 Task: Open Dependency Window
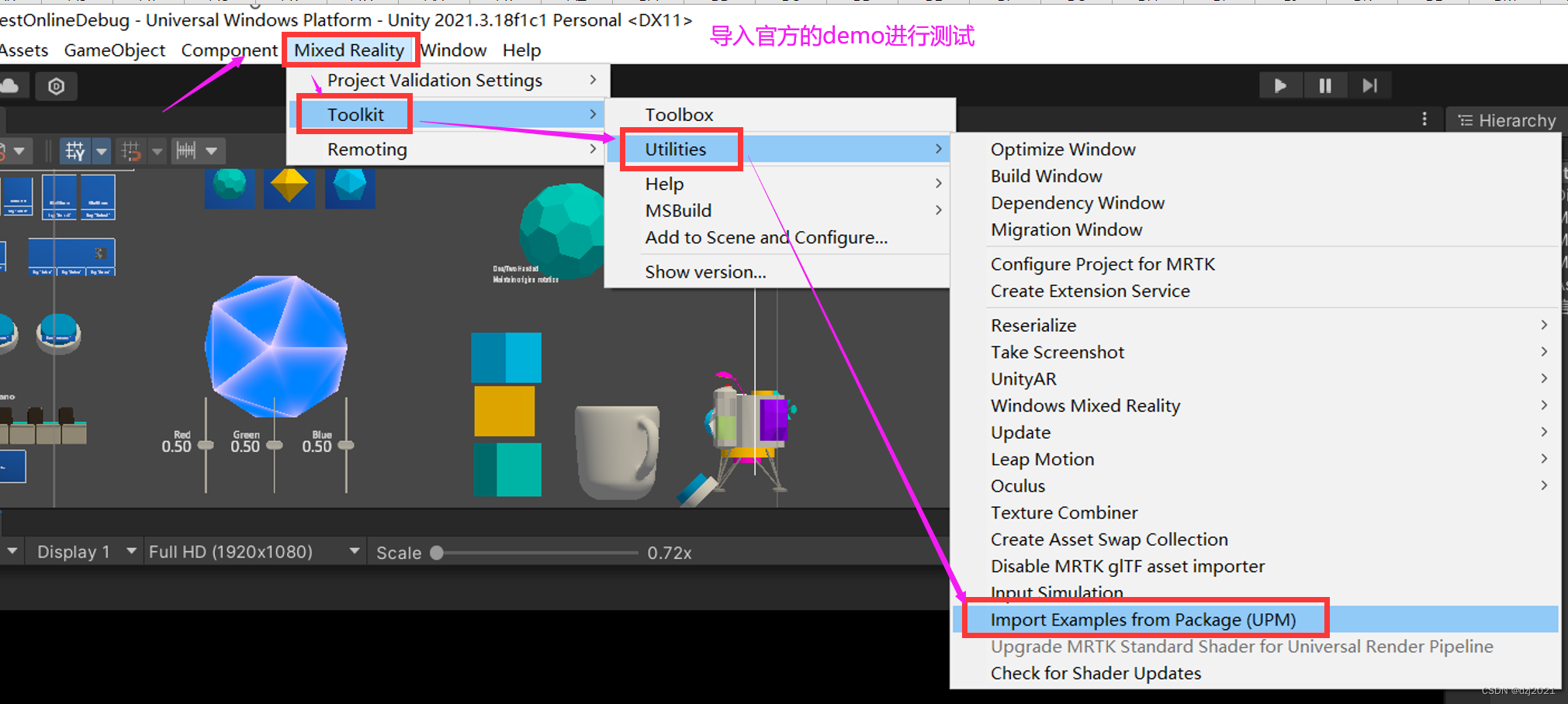1255,202
